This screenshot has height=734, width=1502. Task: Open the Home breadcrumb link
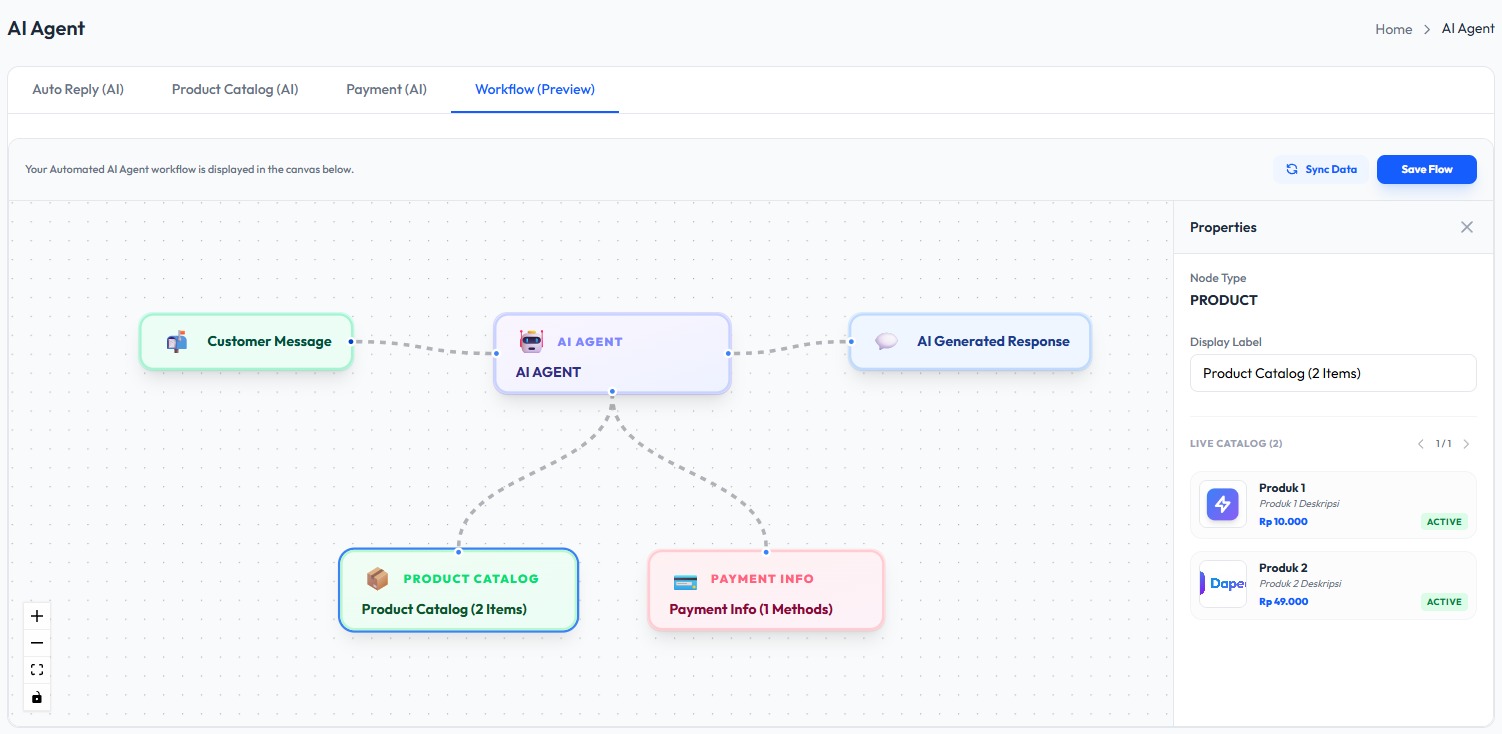[x=1393, y=29]
